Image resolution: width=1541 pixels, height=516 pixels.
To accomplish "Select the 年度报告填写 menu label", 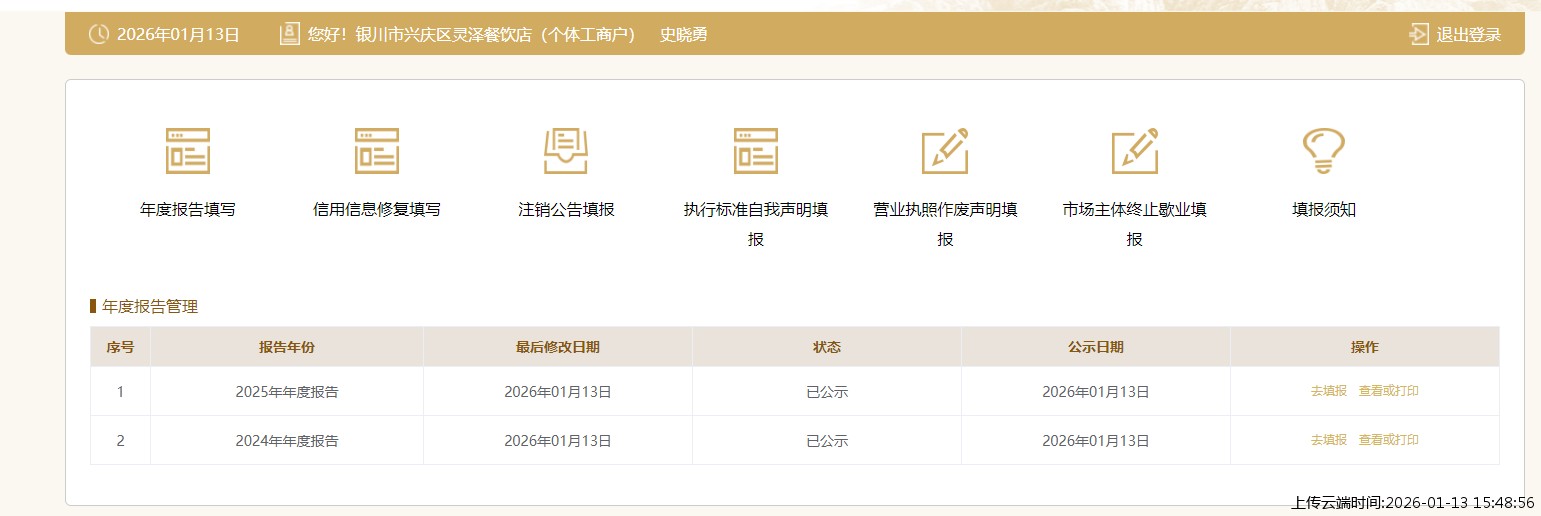I will [x=188, y=210].
